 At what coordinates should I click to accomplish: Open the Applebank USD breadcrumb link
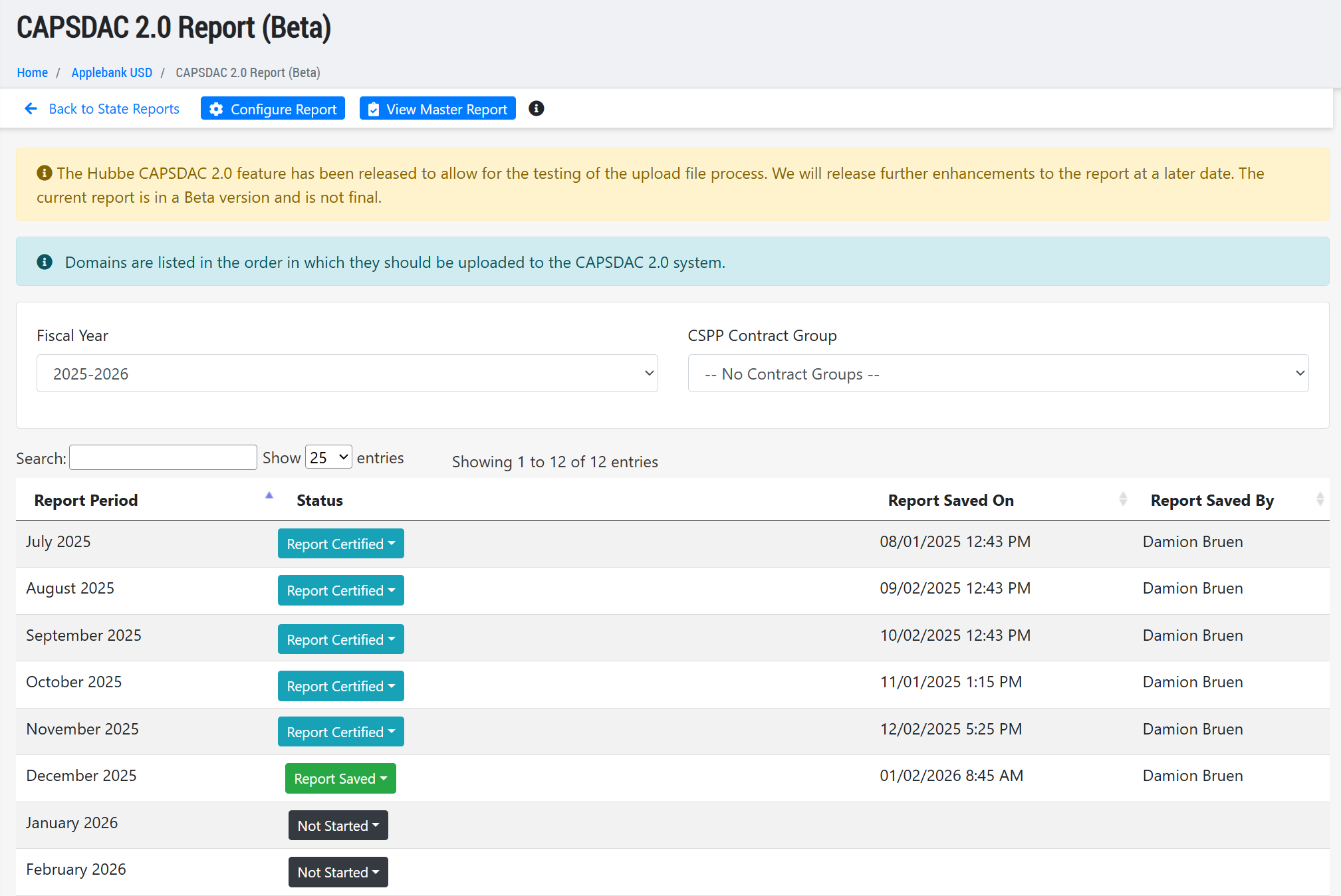pos(112,72)
